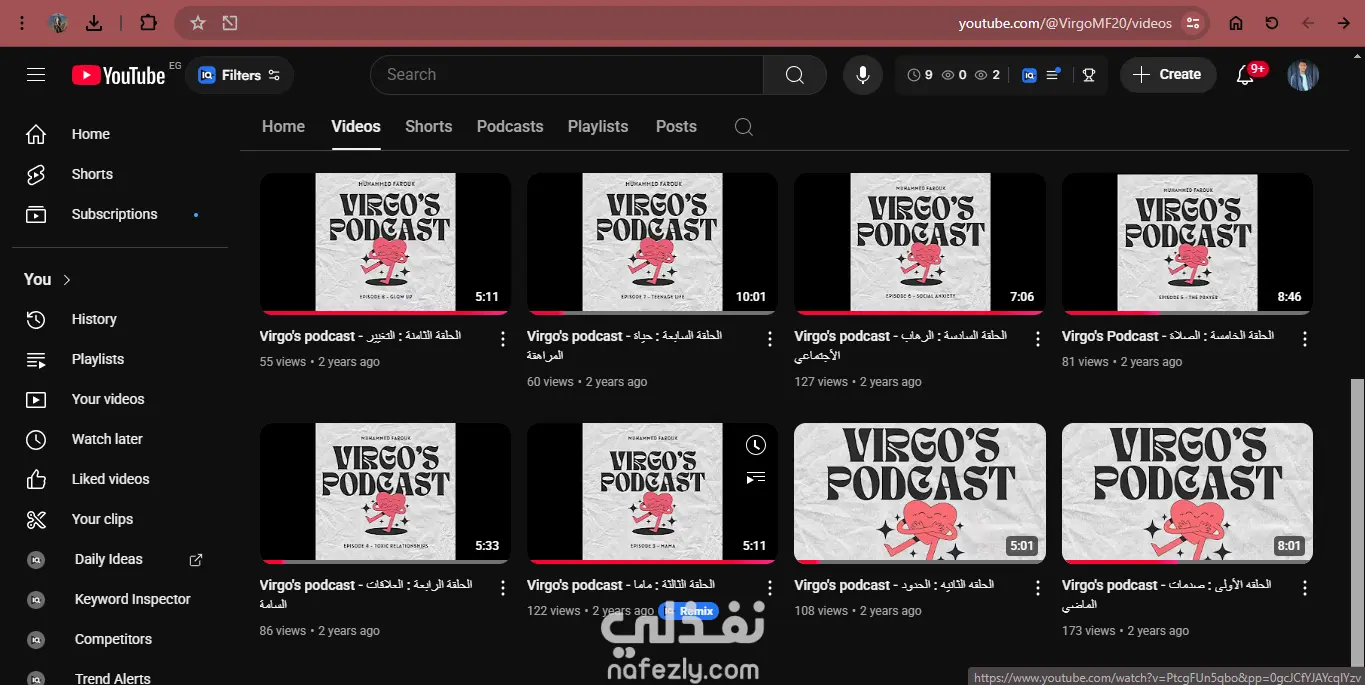
Task: Open vidIQ Filters button
Action: tap(239, 75)
